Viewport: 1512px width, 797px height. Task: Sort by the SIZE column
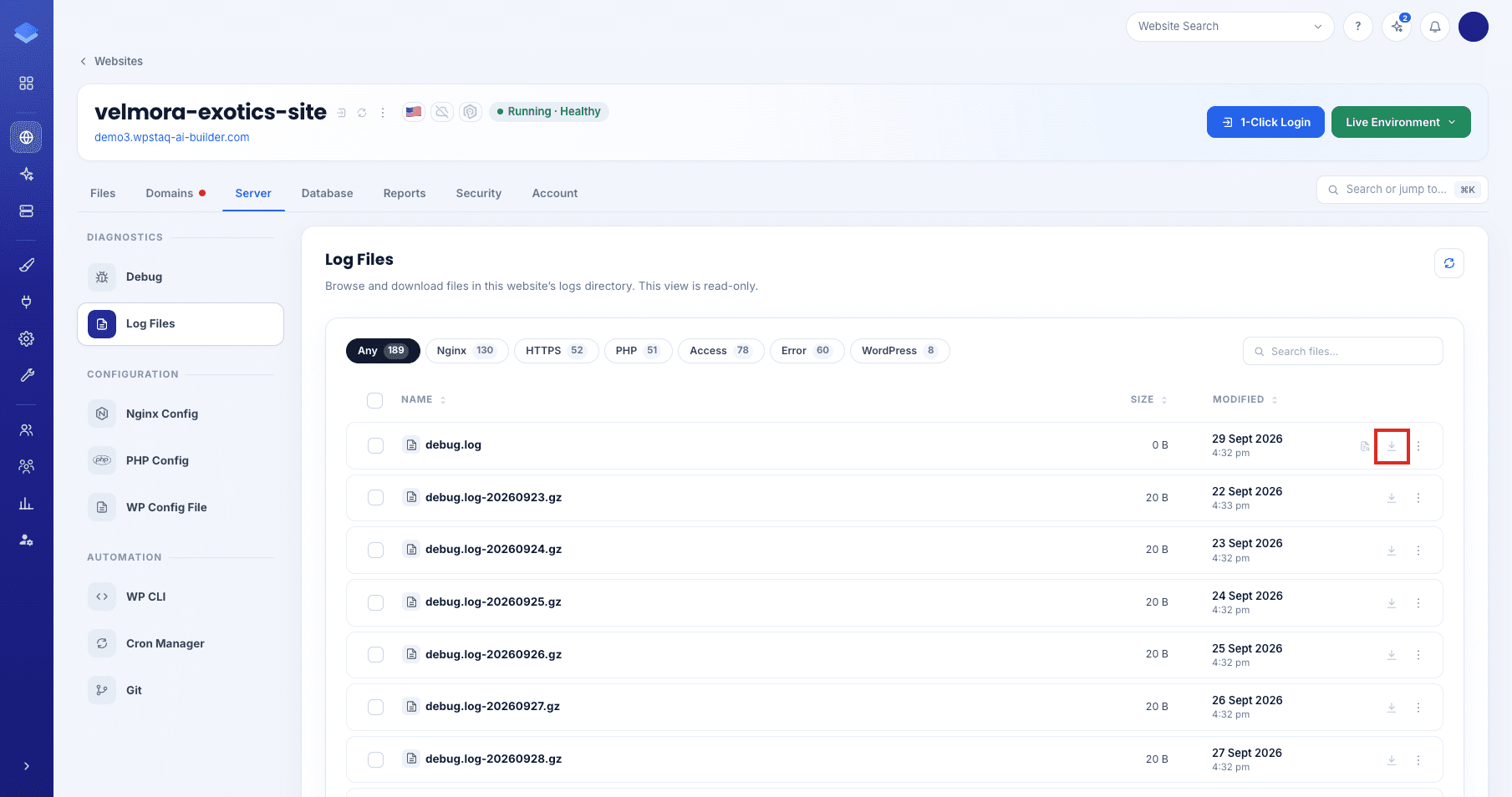click(x=1148, y=399)
